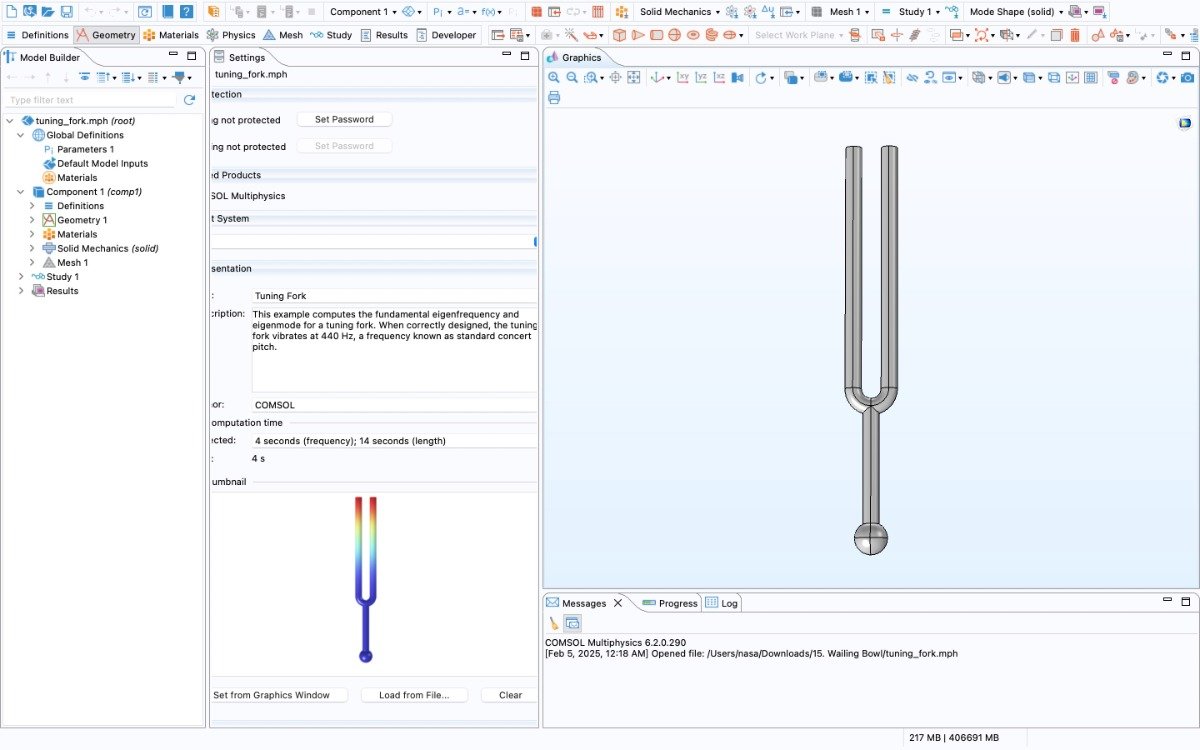Toggle the message window lock icon
Viewport: 1200px width, 750px height.
tap(572, 623)
